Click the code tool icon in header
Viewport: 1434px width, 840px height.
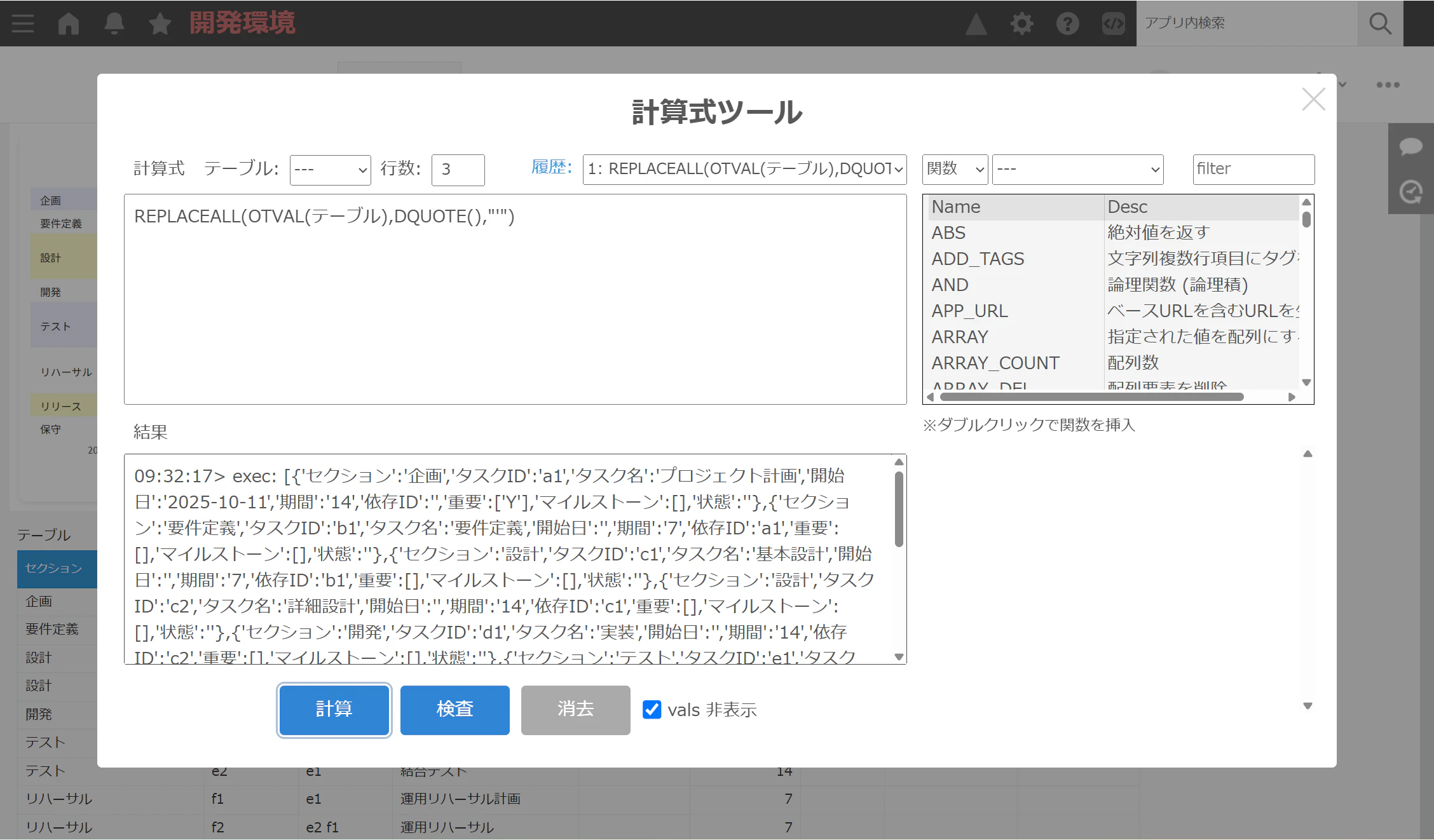pos(1114,24)
